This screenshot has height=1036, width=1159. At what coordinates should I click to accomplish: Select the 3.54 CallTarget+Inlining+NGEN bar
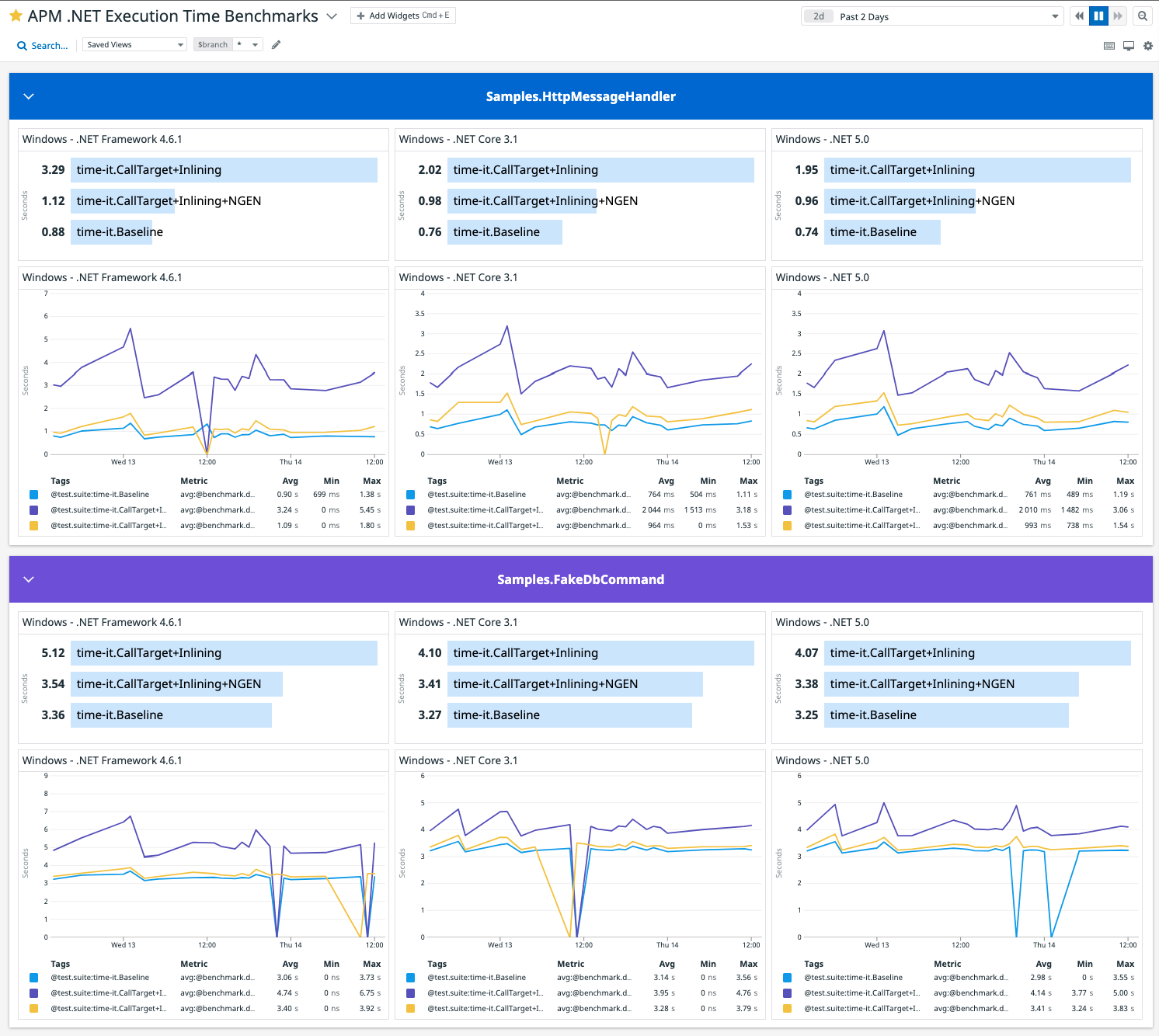pyautogui.click(x=176, y=684)
